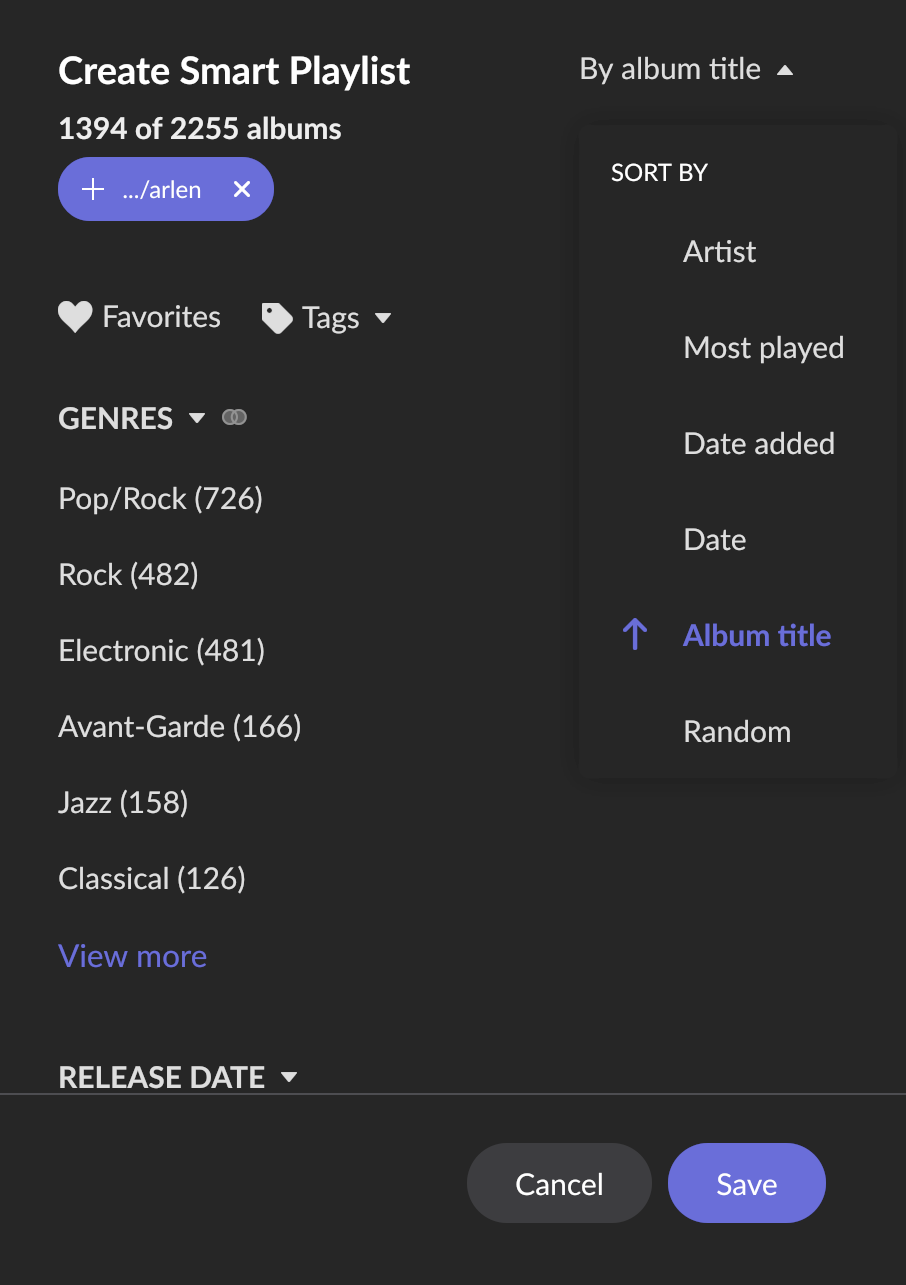The height and width of the screenshot is (1285, 906).
Task: Toggle the Favorites heart filter
Action: click(75, 317)
